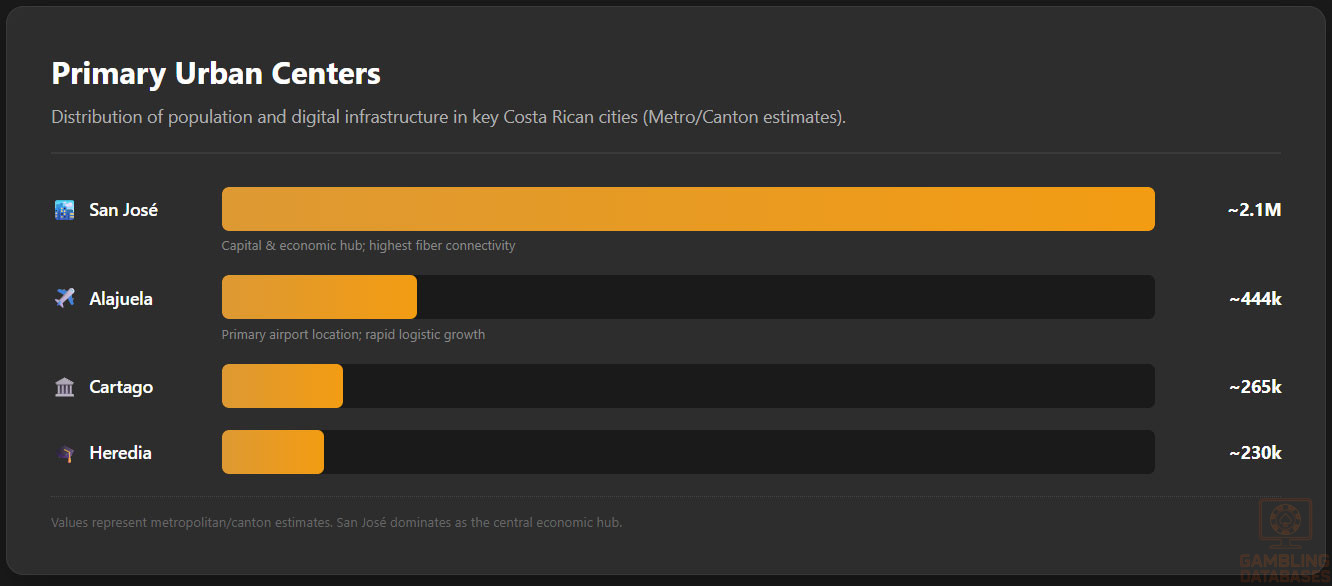Click the Alajuela city label
Image resolution: width=1332 pixels, height=586 pixels.
[x=121, y=298]
